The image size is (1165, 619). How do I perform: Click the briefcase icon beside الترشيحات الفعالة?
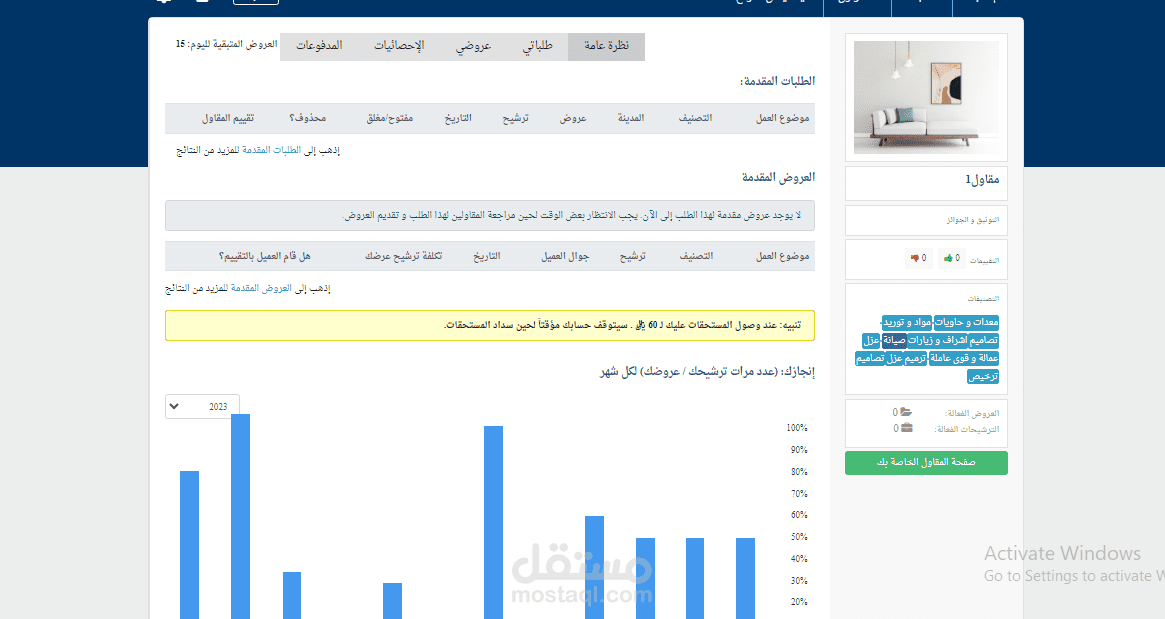click(906, 428)
